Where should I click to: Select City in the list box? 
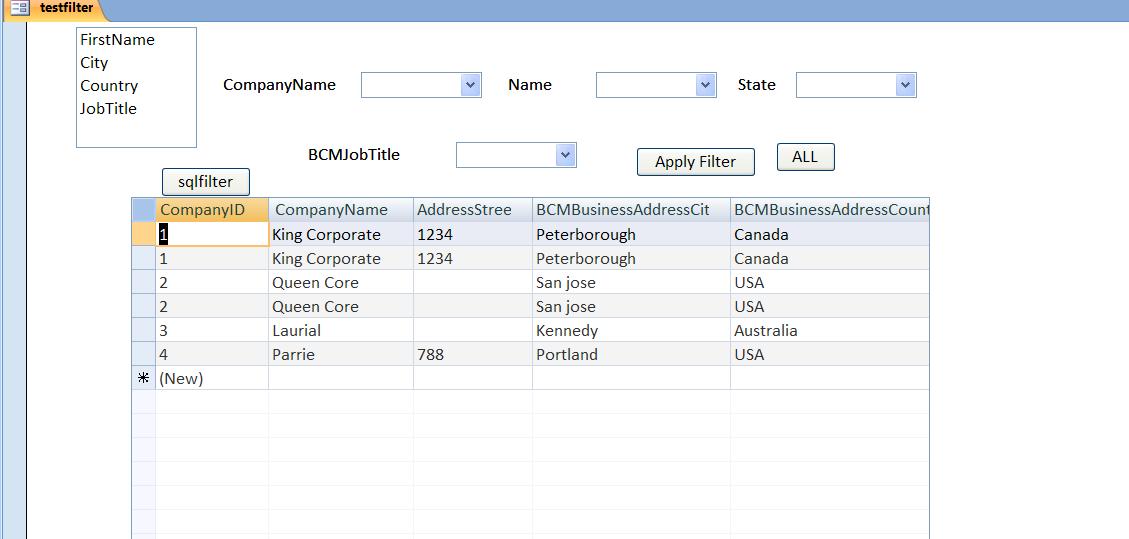pyautogui.click(x=94, y=63)
